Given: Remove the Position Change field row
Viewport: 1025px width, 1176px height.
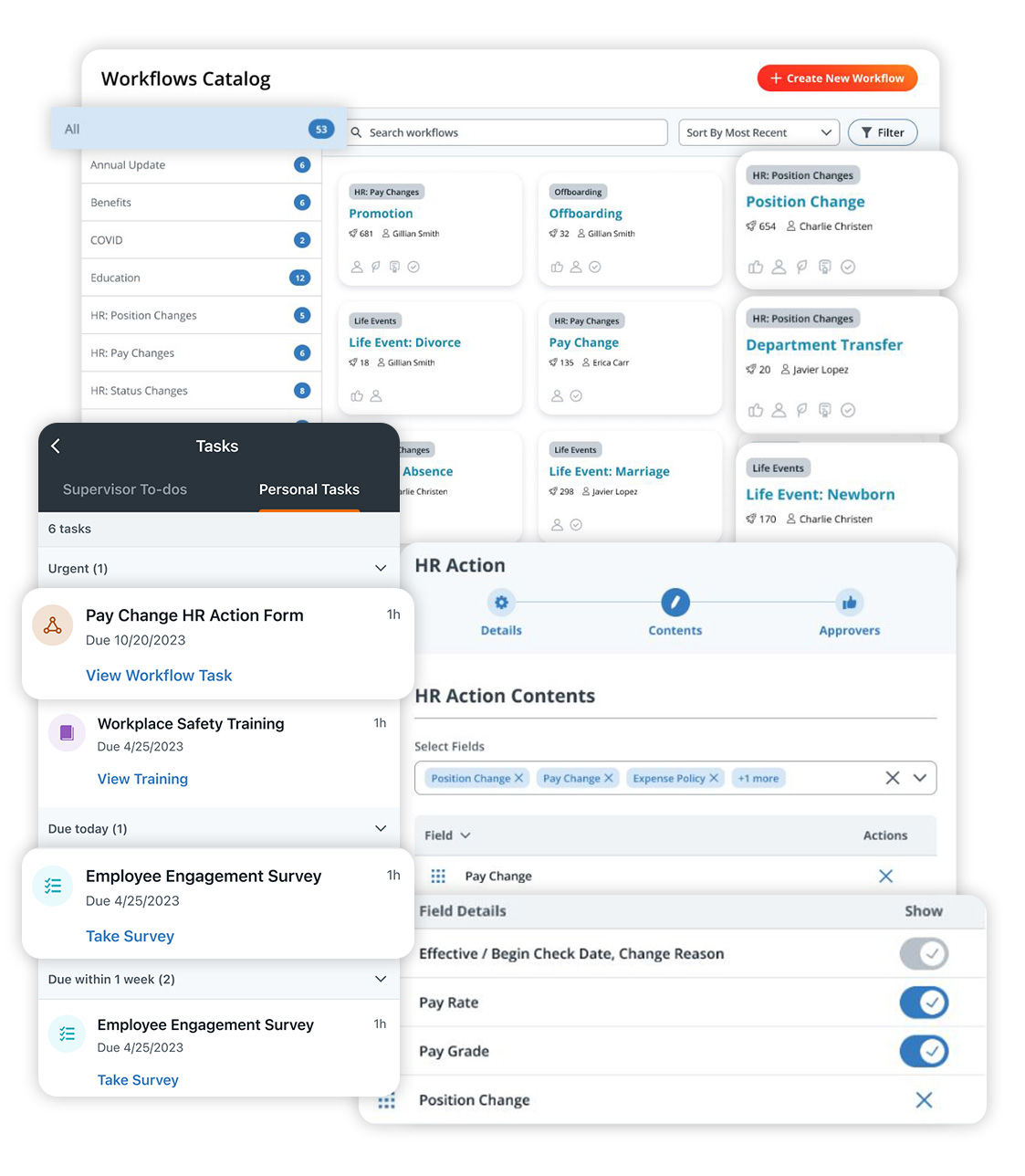Looking at the screenshot, I should pyautogui.click(x=924, y=1100).
